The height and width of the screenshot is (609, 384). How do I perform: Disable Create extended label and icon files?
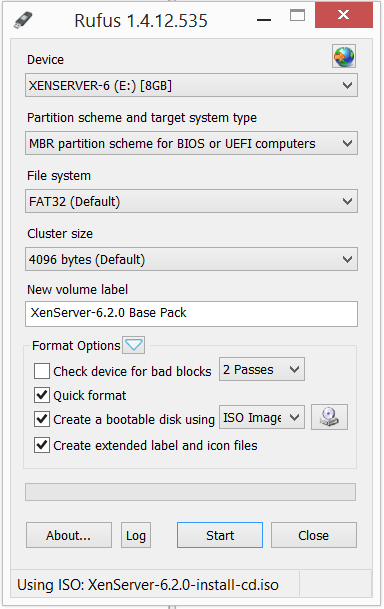42,445
